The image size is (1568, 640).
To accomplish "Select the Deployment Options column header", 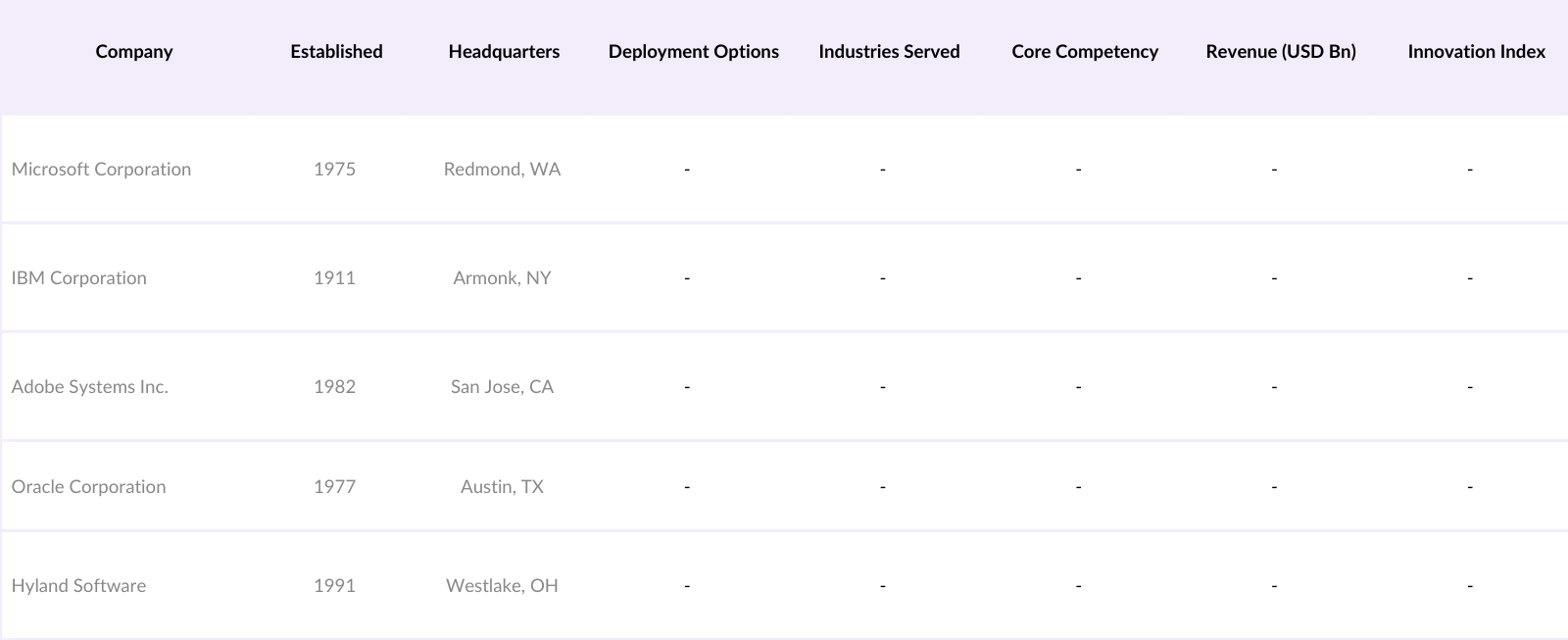I will click(x=693, y=52).
